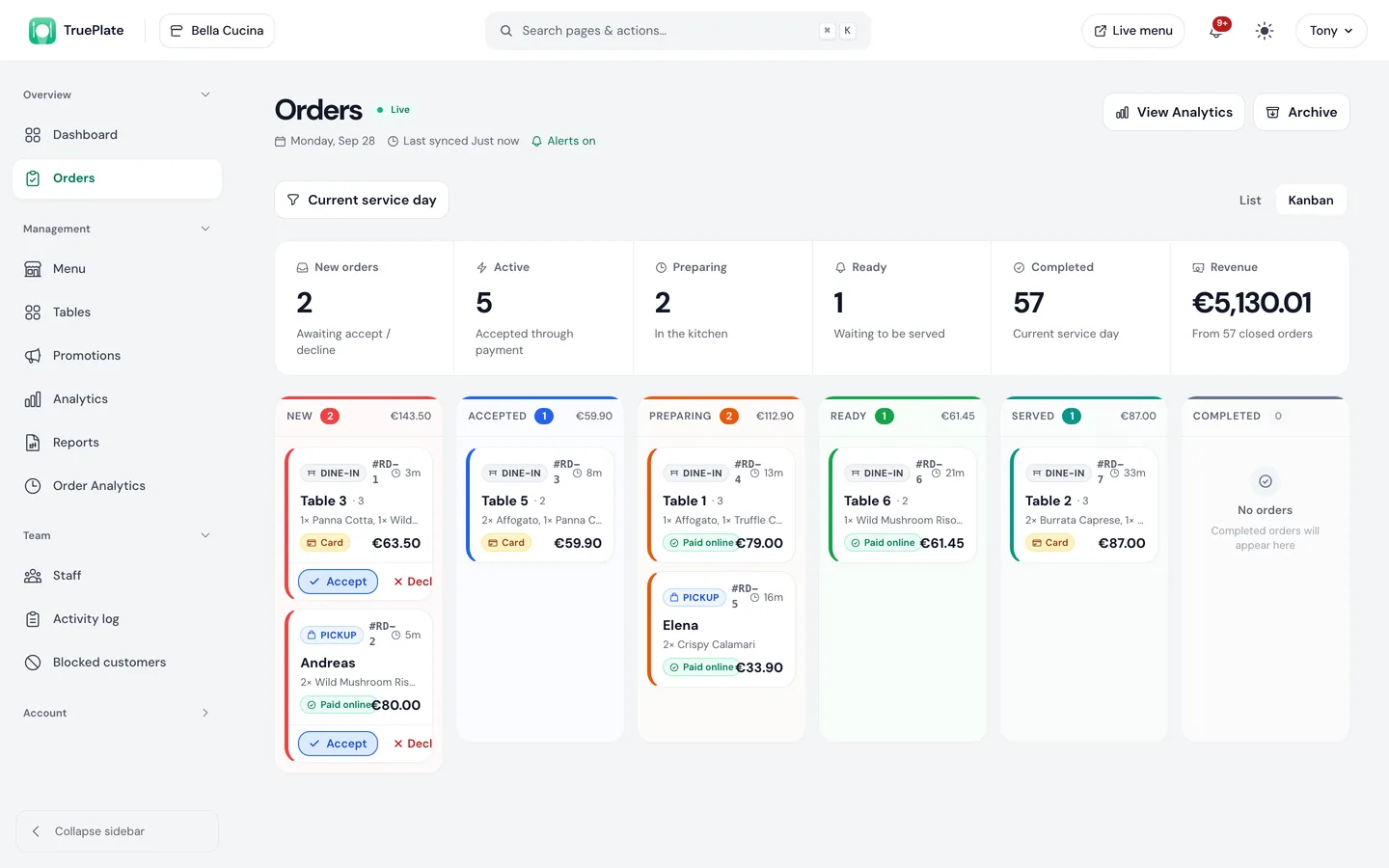Decline the Table 3 order
Screen dimensions: 1389x868
coord(413,582)
